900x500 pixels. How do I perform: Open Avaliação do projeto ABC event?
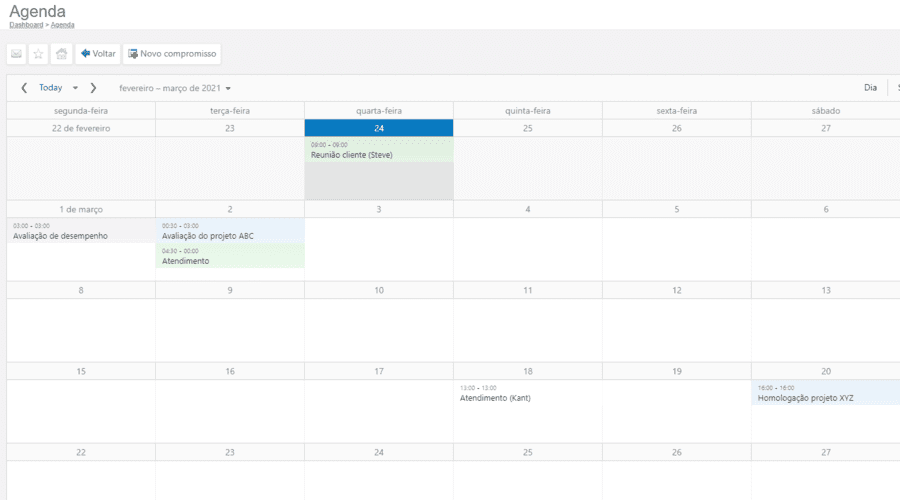pyautogui.click(x=230, y=231)
